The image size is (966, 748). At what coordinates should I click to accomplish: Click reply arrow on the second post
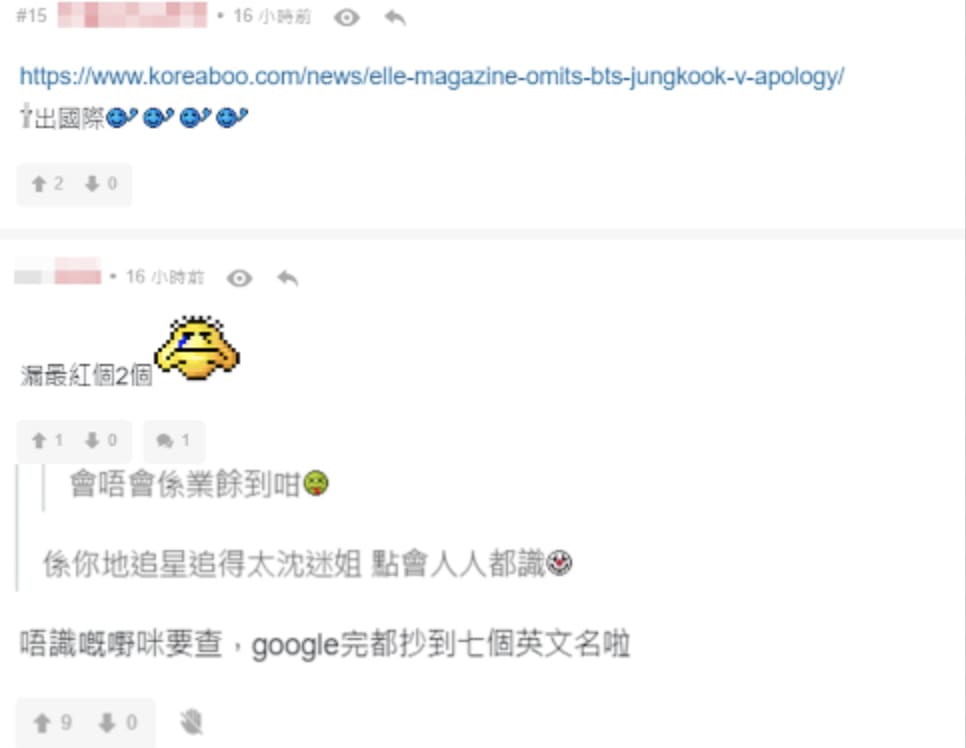(x=288, y=278)
